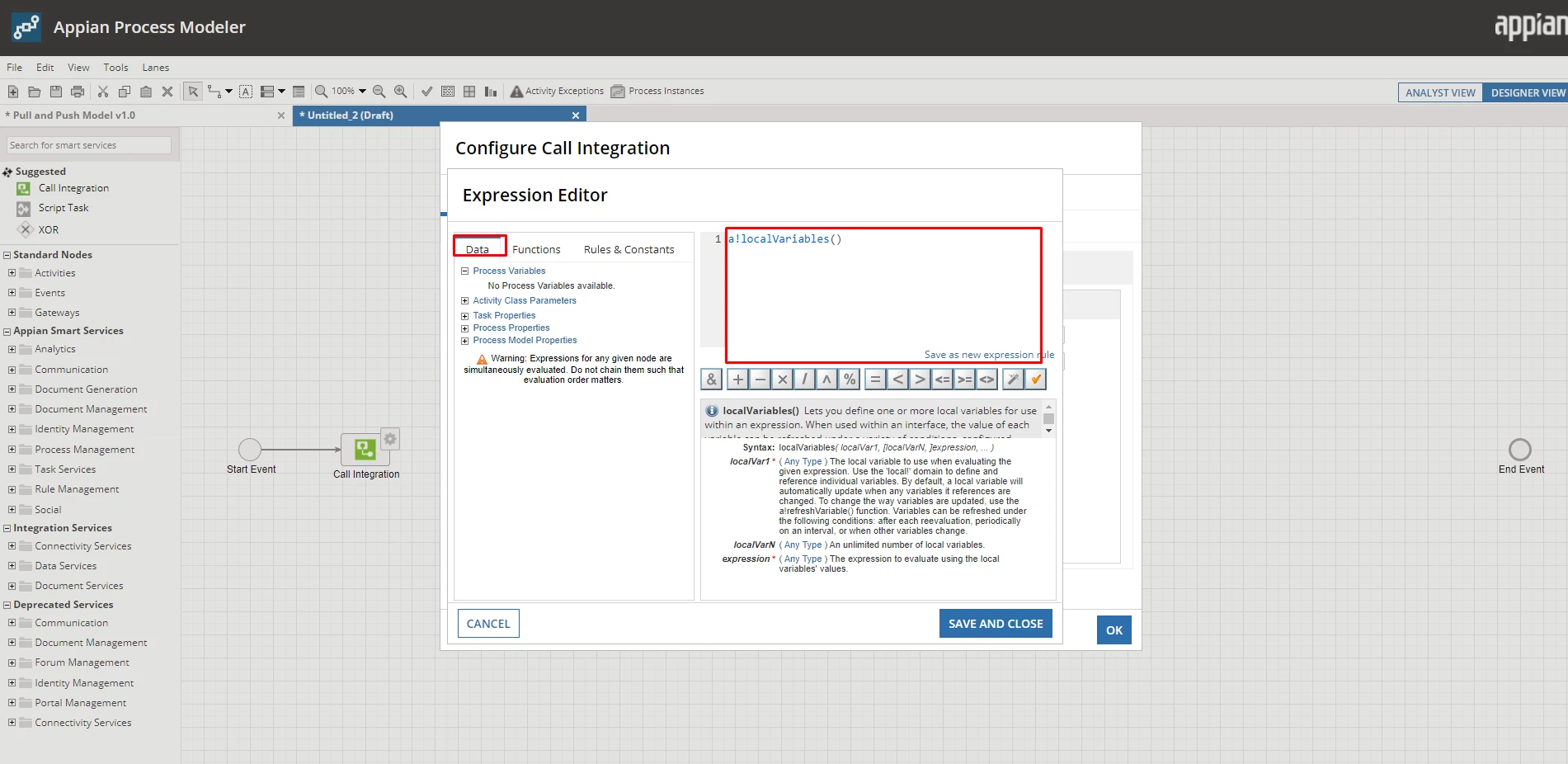Click the a!localVariables() expression text
Viewport: 1568px width, 764px height.
784,239
